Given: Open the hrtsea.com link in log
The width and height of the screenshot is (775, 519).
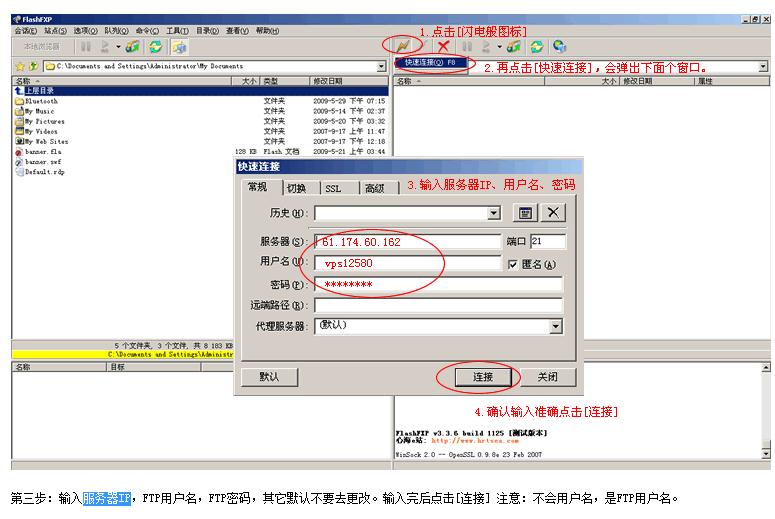Looking at the screenshot, I should 475,441.
